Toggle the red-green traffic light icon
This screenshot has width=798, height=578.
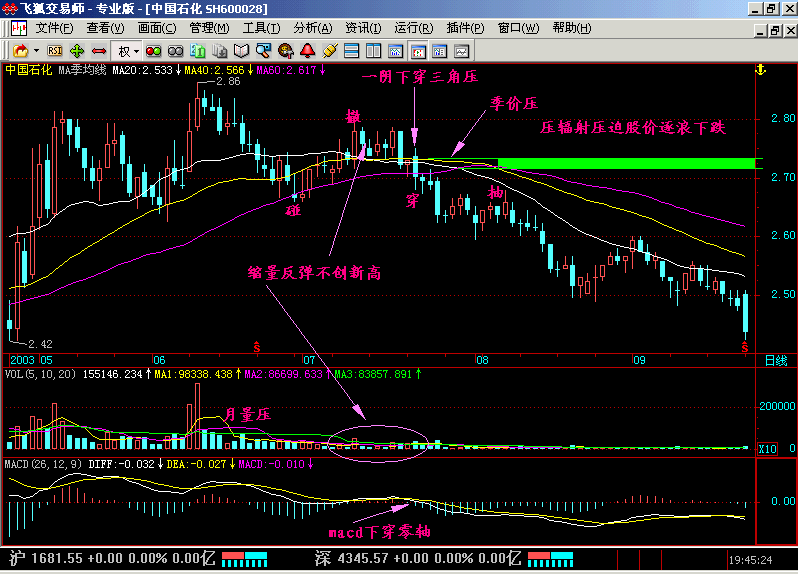[x=152, y=50]
